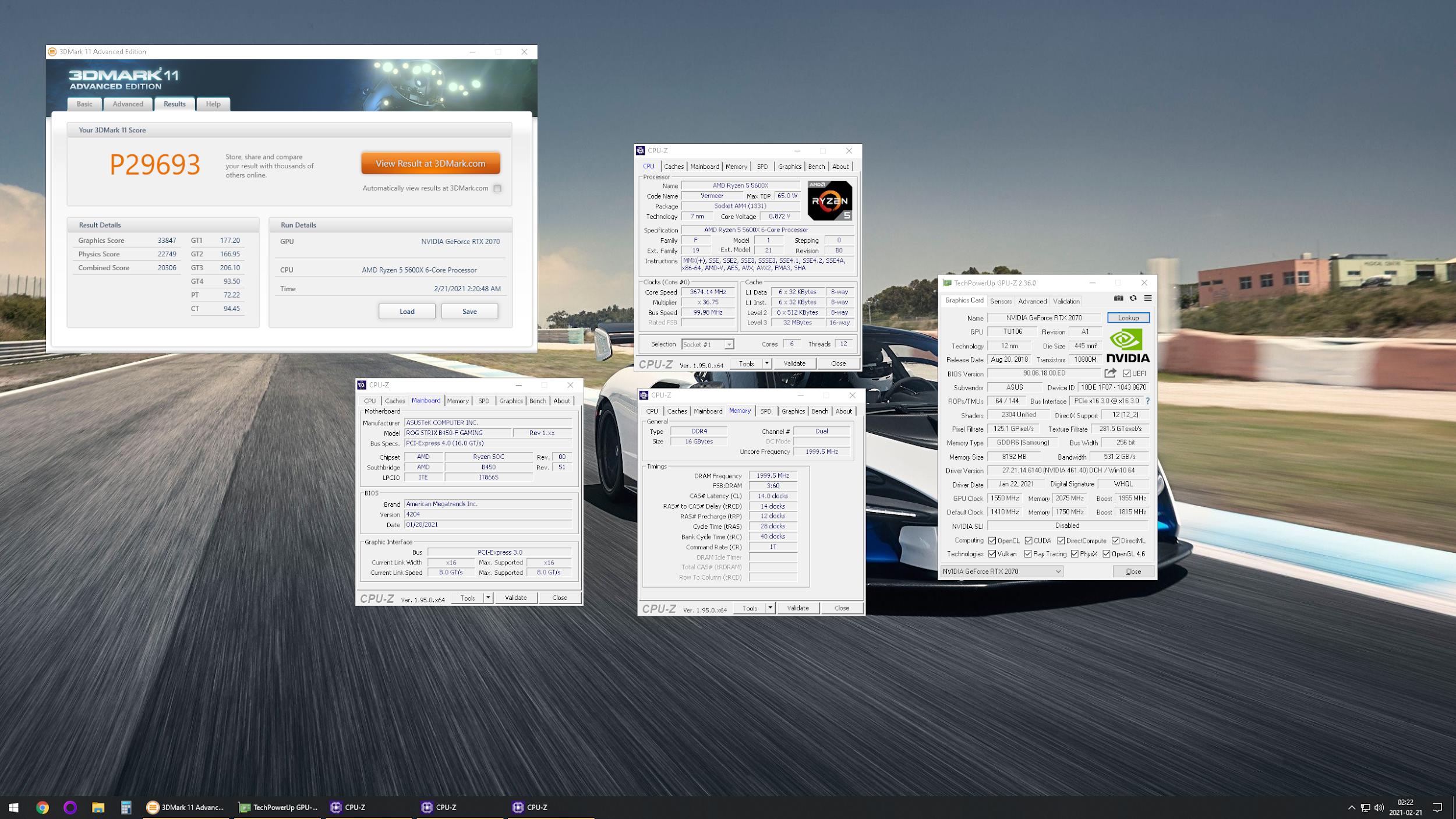
Task: Click Close button in CPU-Z Mainboard window
Action: 560,598
